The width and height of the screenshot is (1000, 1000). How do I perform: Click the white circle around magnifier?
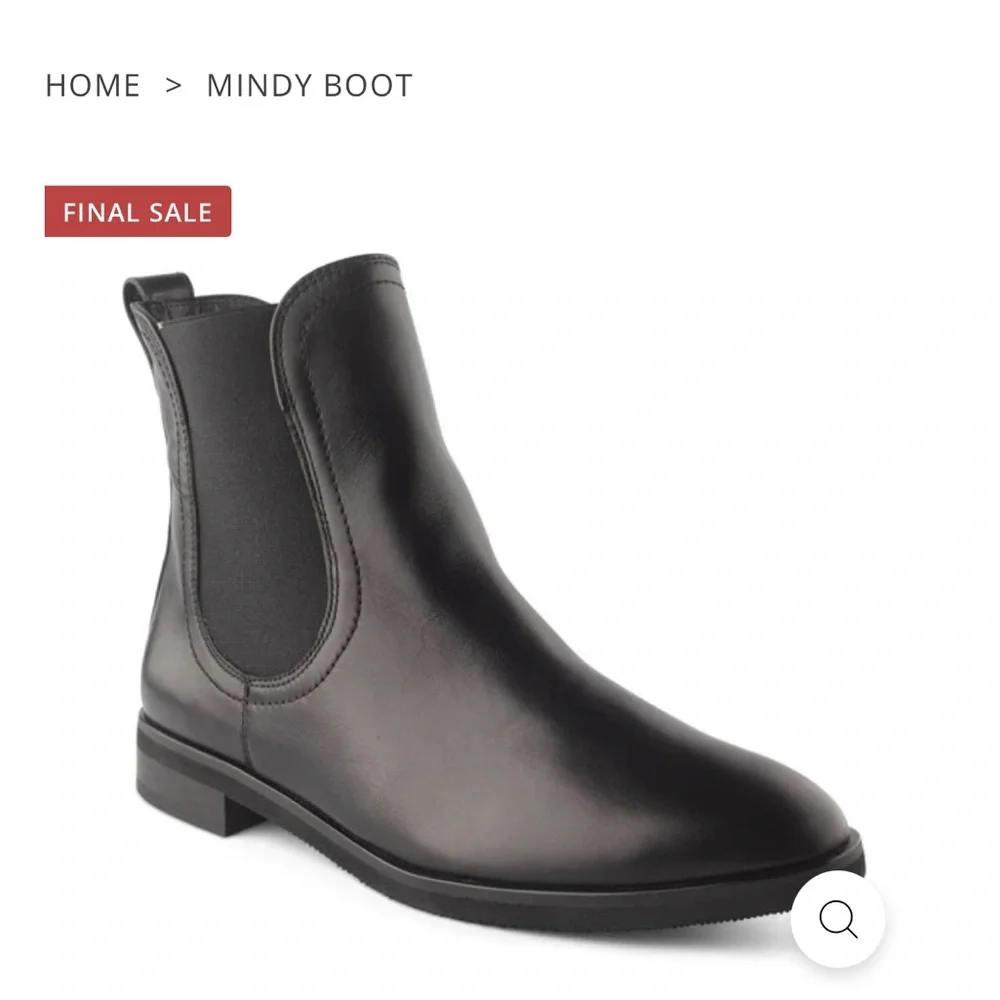pyautogui.click(x=838, y=919)
